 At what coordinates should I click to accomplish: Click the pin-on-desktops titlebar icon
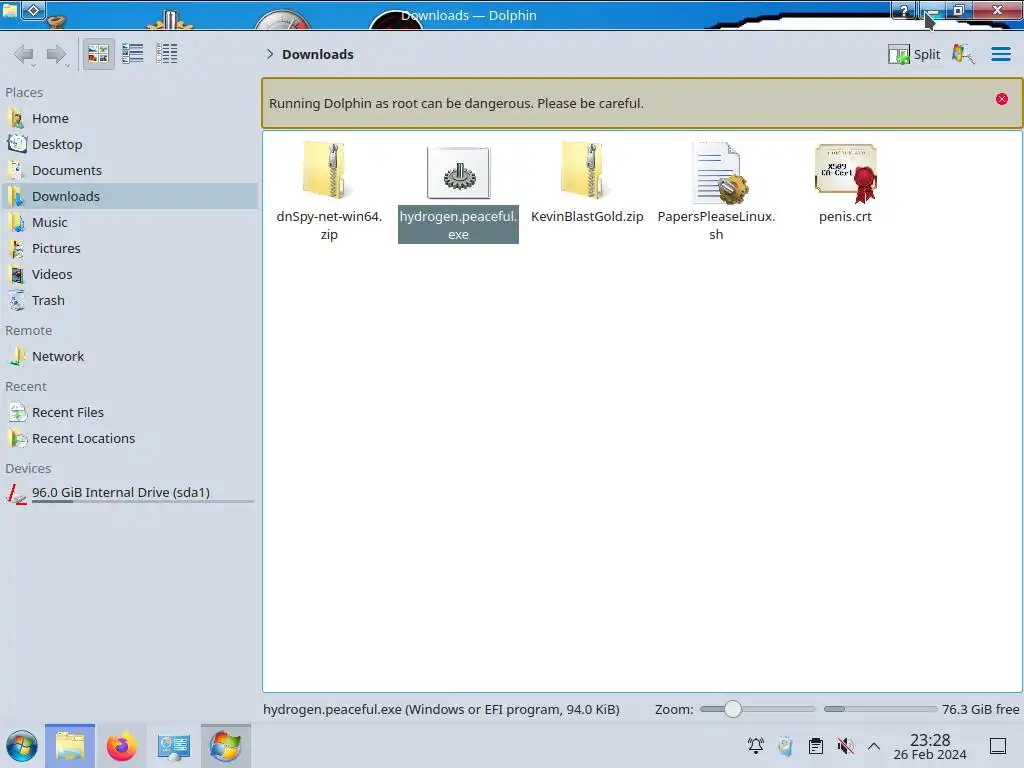[34, 10]
